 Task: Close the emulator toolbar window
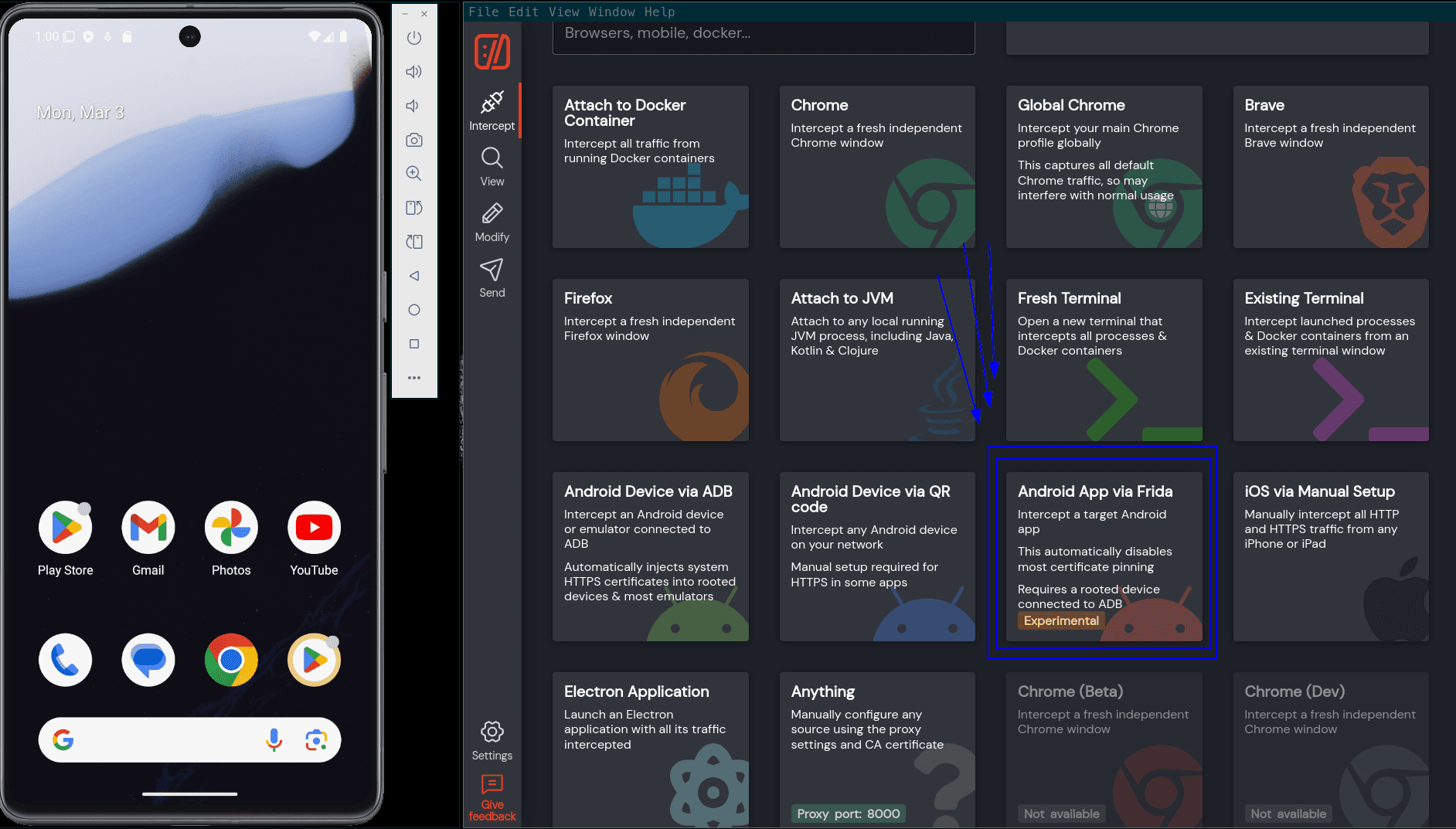click(424, 14)
